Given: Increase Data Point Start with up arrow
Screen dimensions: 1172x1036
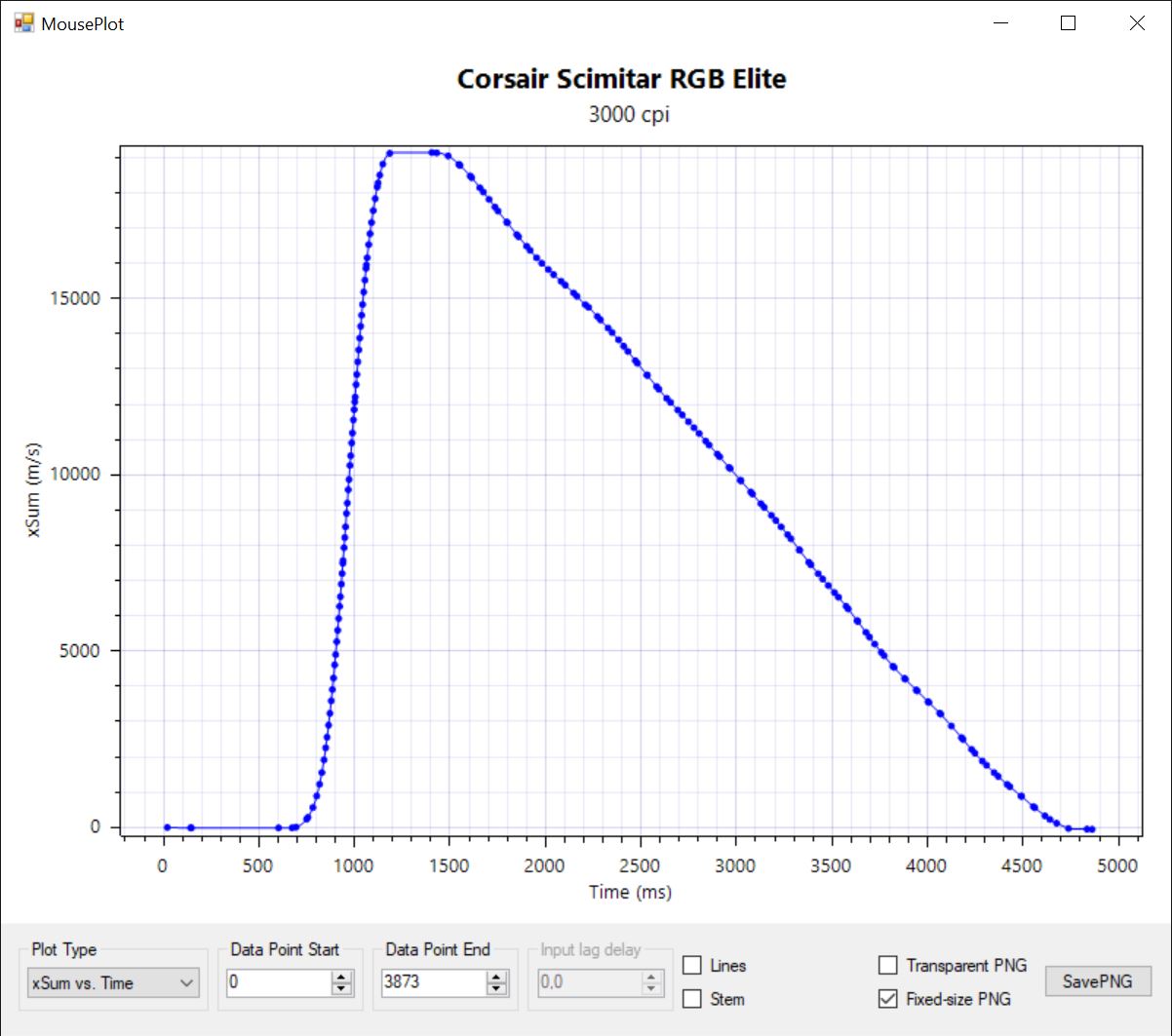Looking at the screenshot, I should 341,977.
